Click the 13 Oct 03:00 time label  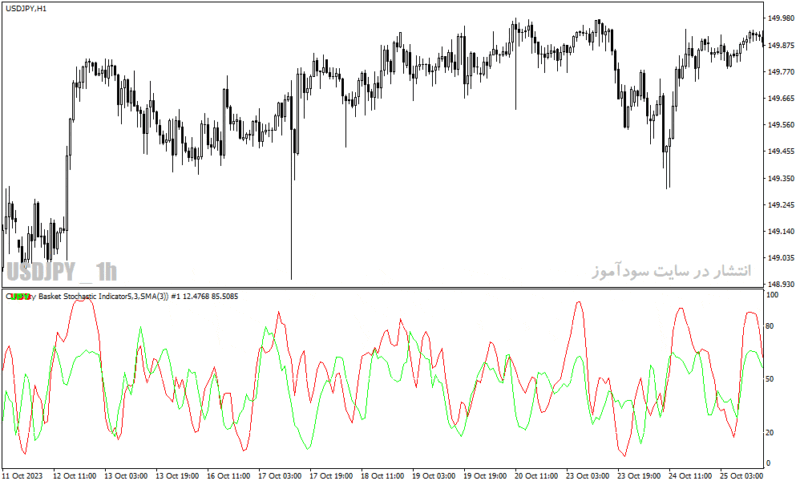(x=126, y=476)
